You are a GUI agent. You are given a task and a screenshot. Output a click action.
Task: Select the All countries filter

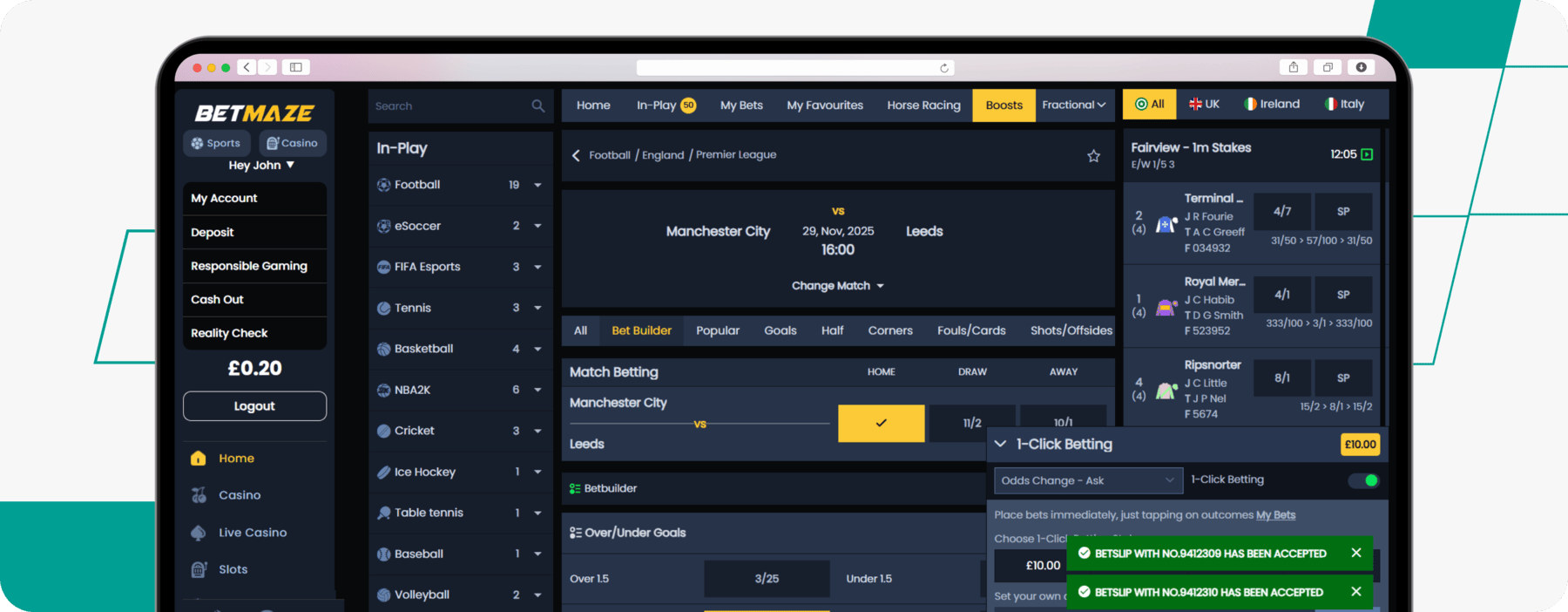1150,104
